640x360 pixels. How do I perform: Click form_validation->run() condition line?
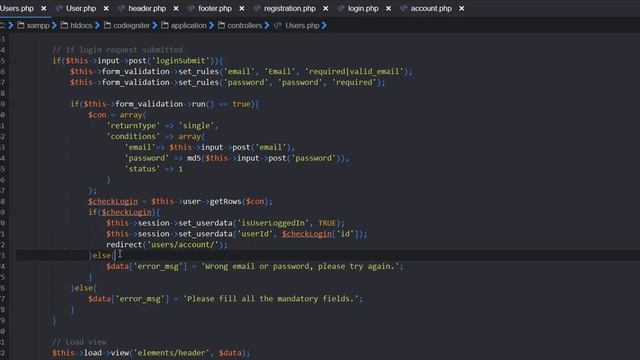click(164, 104)
